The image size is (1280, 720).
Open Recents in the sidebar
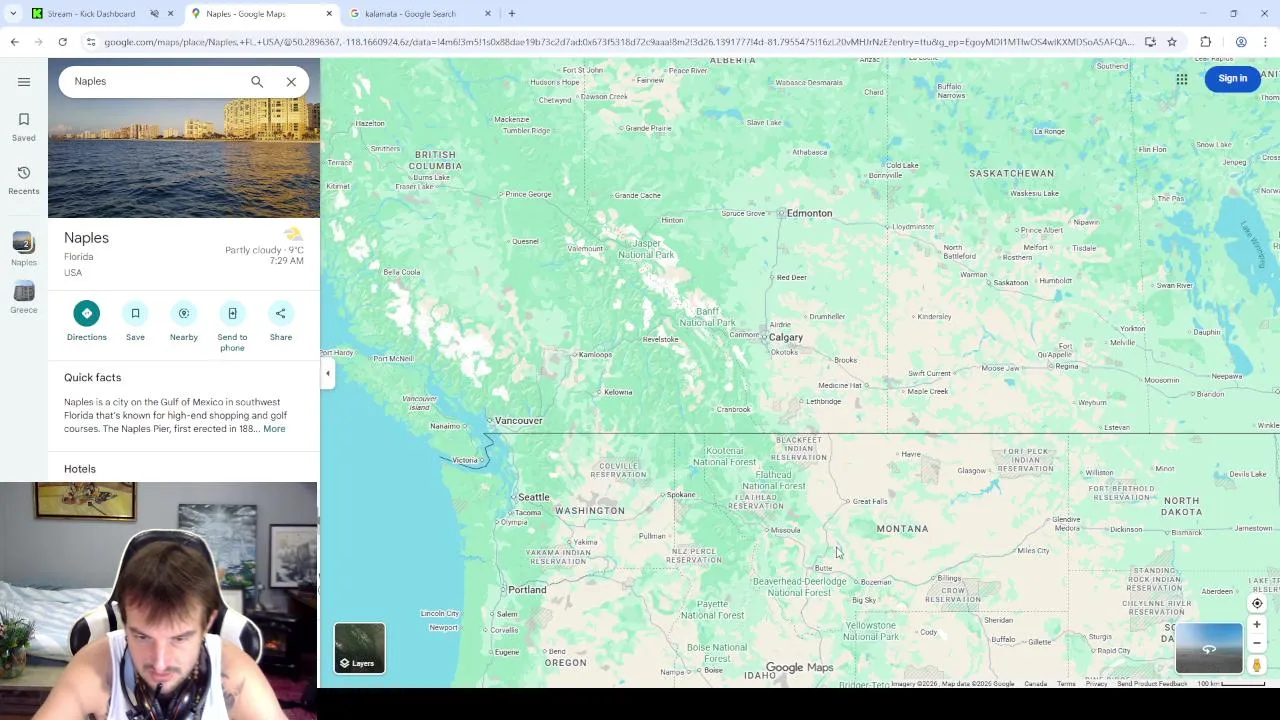pyautogui.click(x=24, y=180)
